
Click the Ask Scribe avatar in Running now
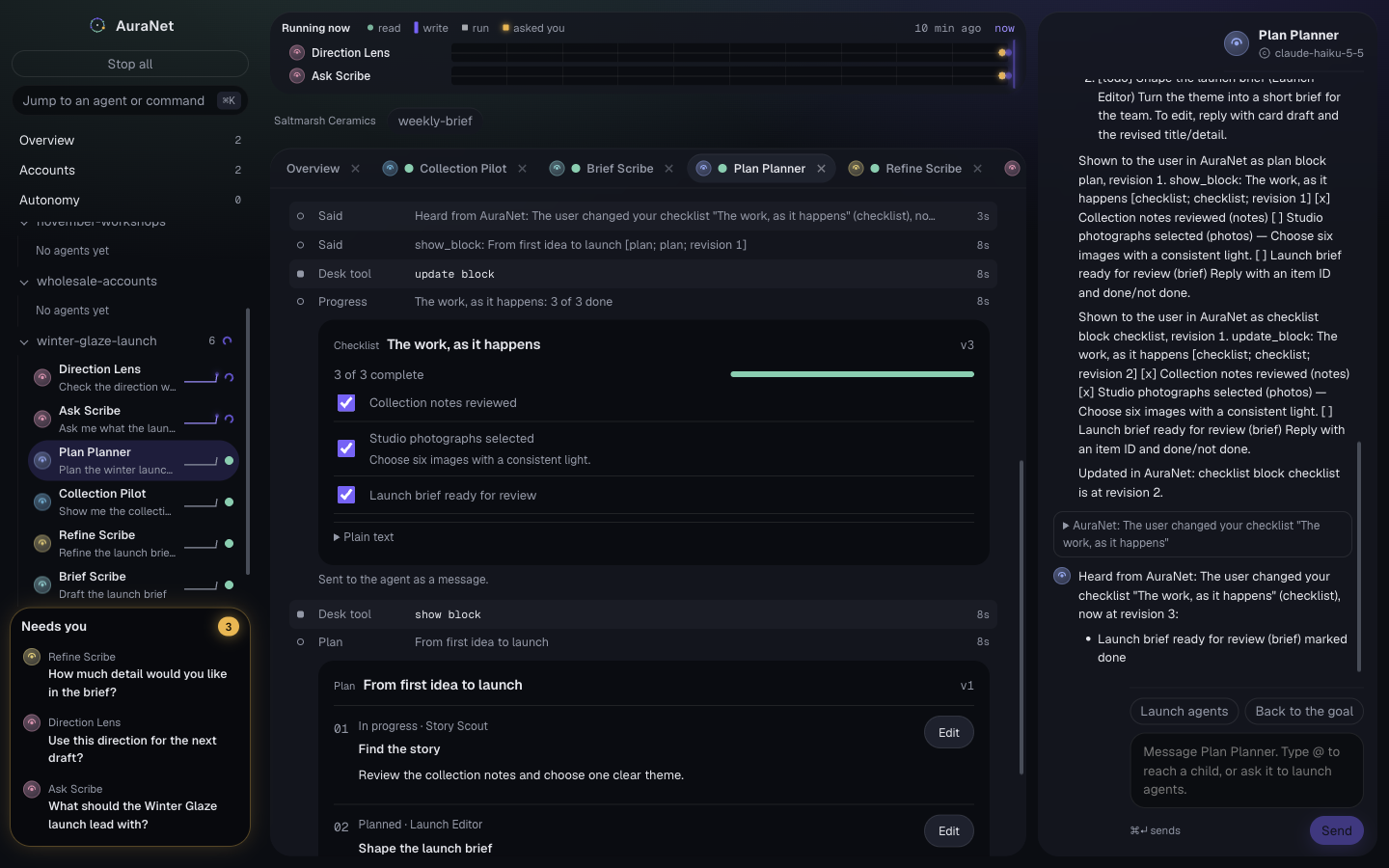click(297, 76)
